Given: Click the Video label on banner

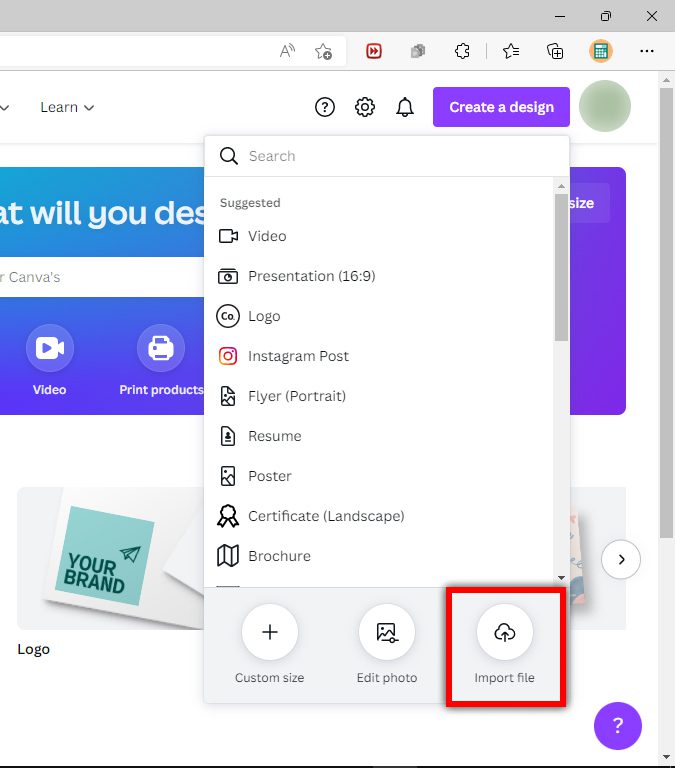Looking at the screenshot, I should 49,390.
